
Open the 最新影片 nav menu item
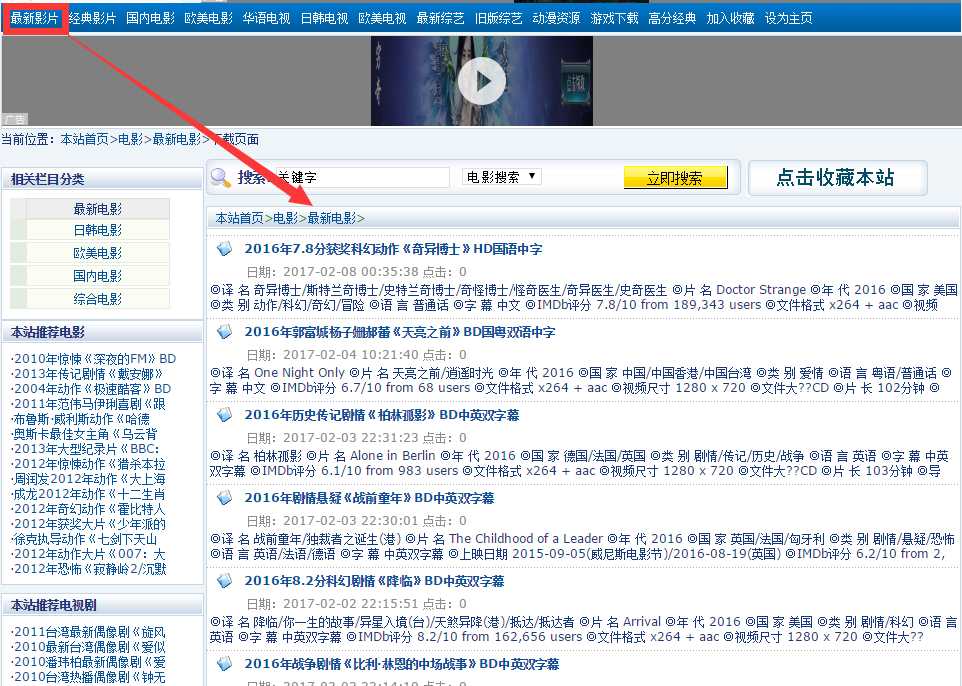[34, 18]
